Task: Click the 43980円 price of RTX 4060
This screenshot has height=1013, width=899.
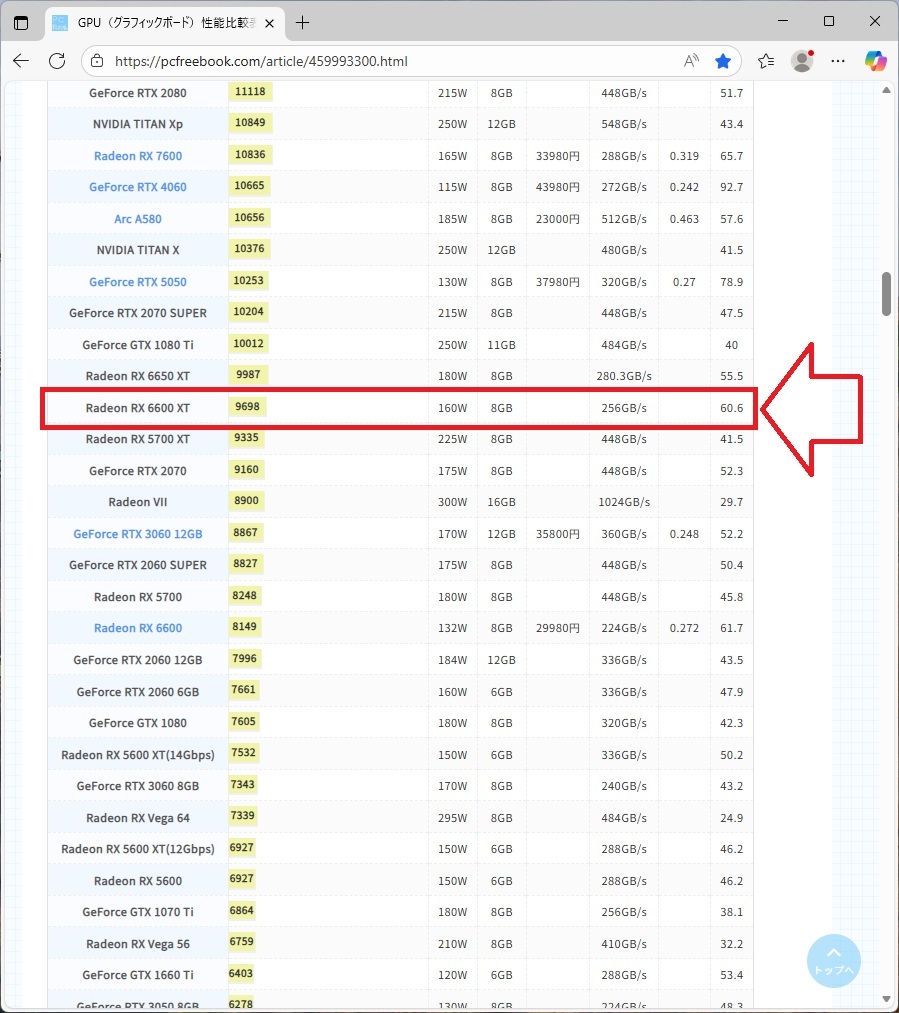Action: point(557,187)
